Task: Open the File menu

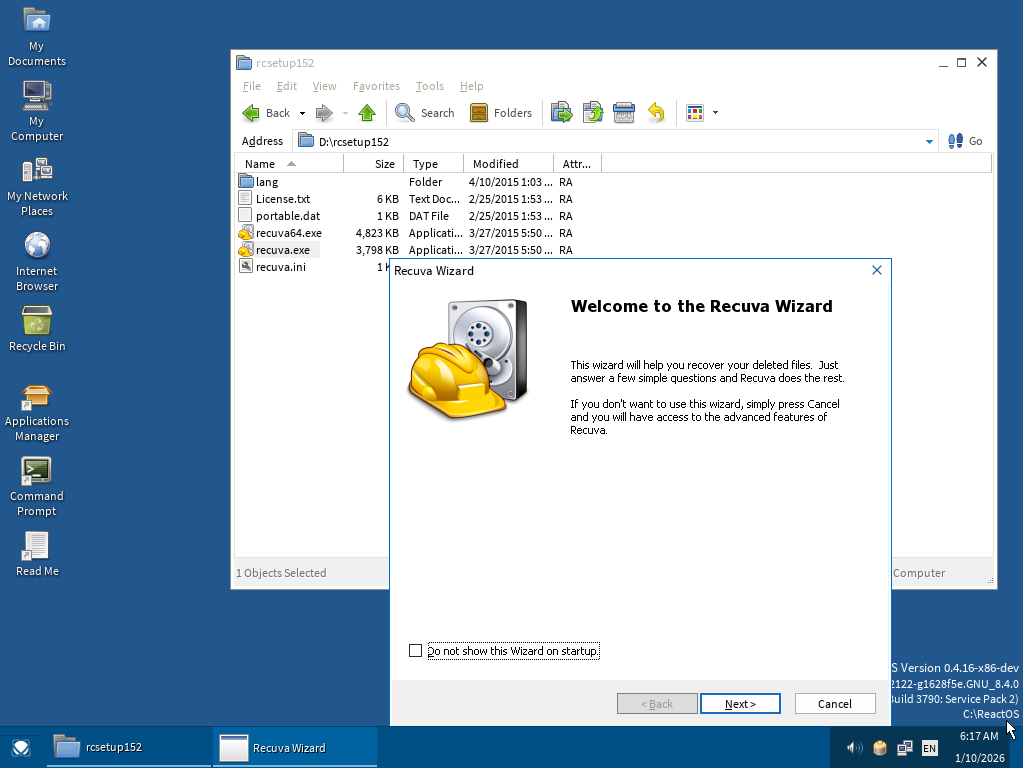Action: (x=251, y=86)
